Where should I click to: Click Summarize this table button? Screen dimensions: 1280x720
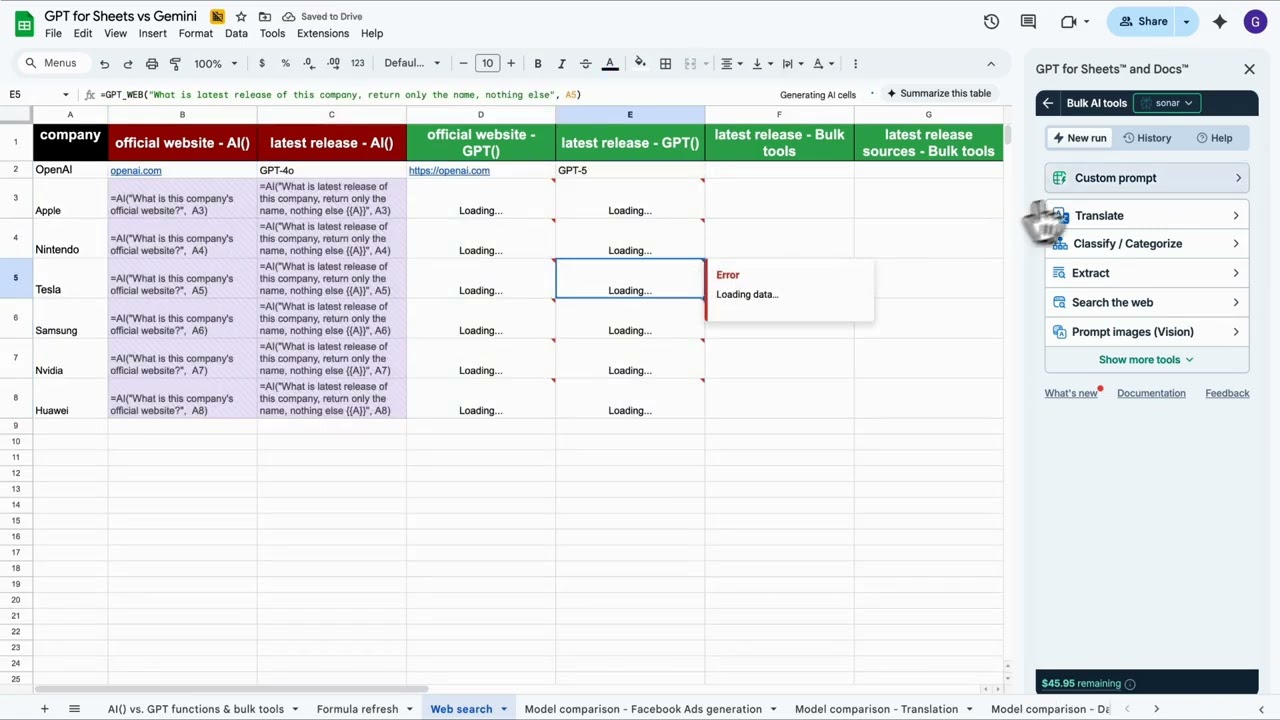pos(939,94)
